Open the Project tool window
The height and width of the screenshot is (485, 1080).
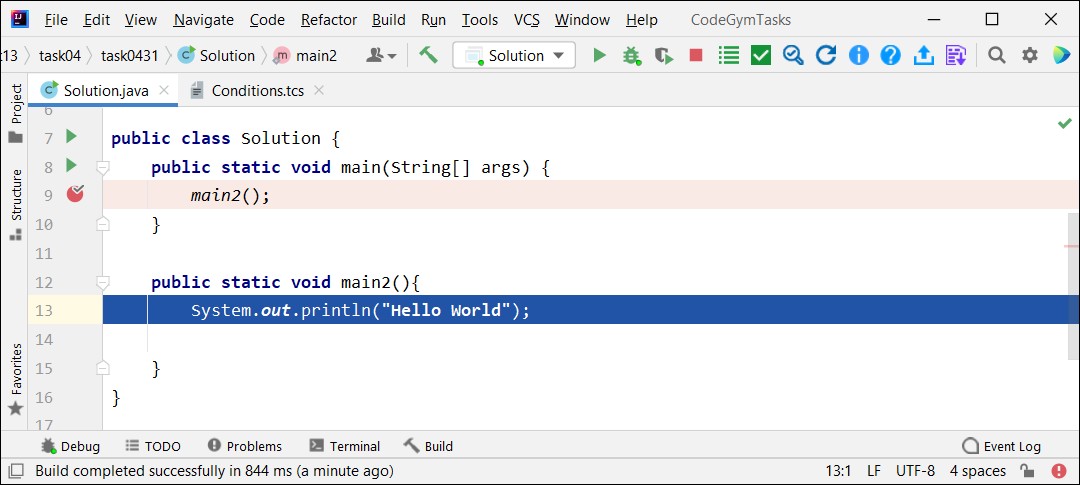[15, 114]
